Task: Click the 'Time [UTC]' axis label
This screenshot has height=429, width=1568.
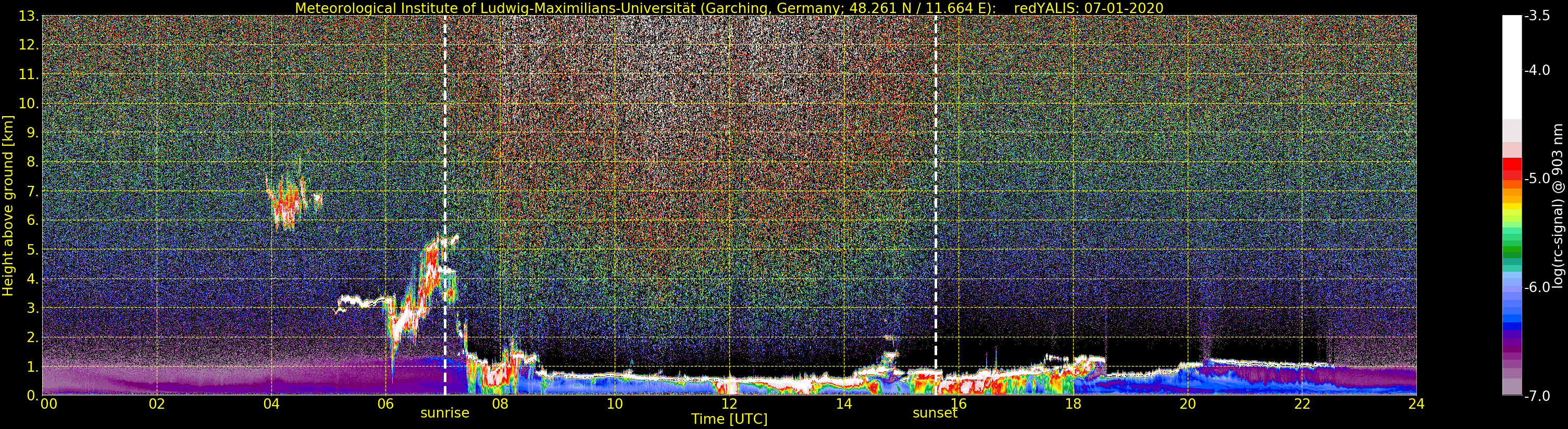Action: 729,419
